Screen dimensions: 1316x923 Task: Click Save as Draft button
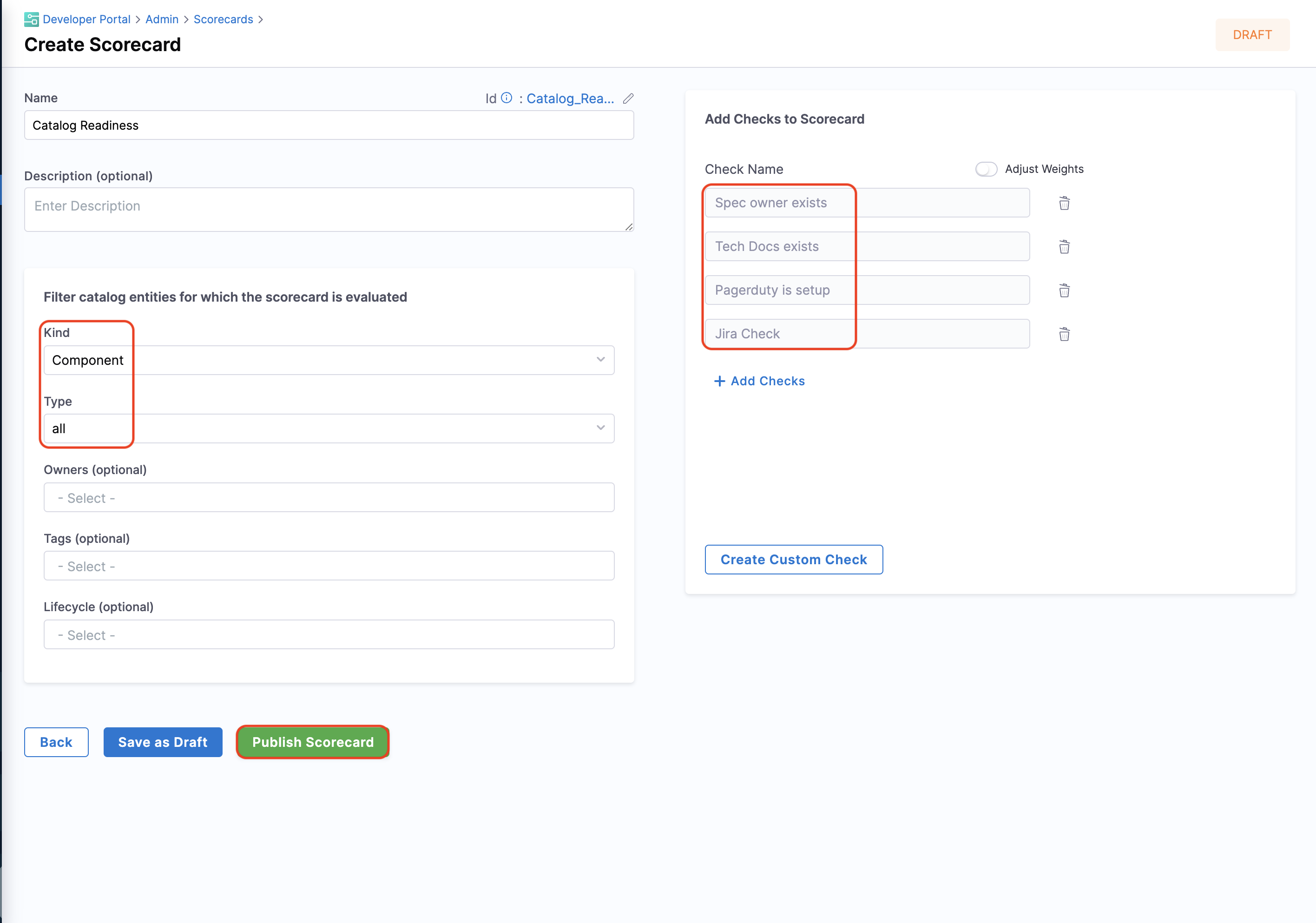tap(163, 742)
